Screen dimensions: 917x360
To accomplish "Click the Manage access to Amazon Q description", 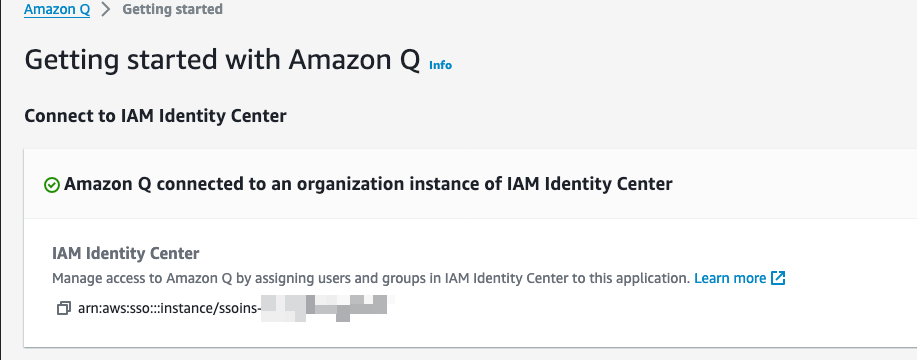I will [371, 278].
